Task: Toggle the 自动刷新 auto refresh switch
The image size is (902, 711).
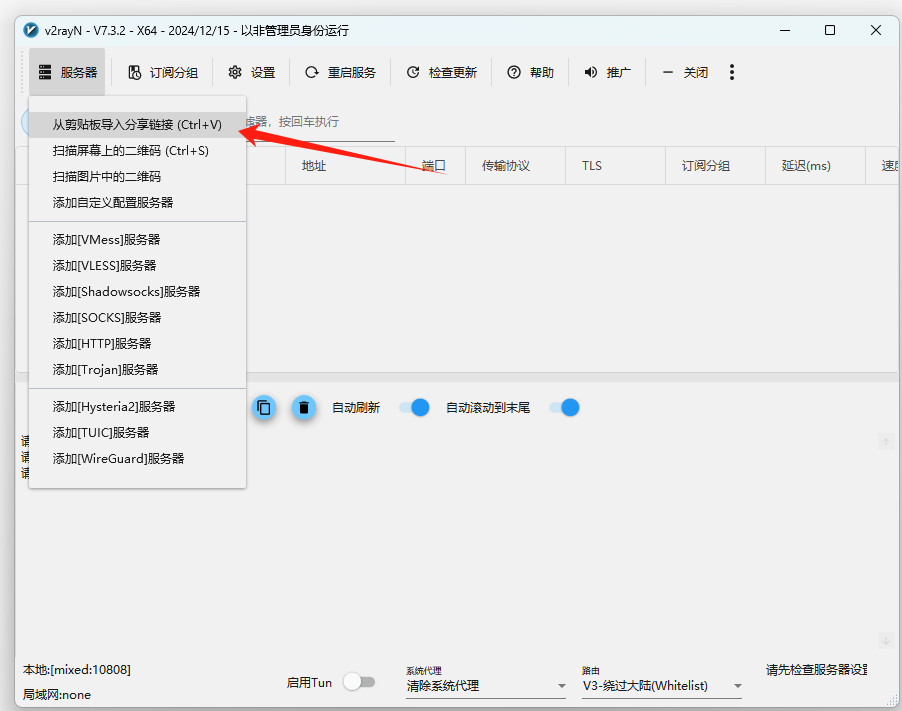Action: [414, 408]
